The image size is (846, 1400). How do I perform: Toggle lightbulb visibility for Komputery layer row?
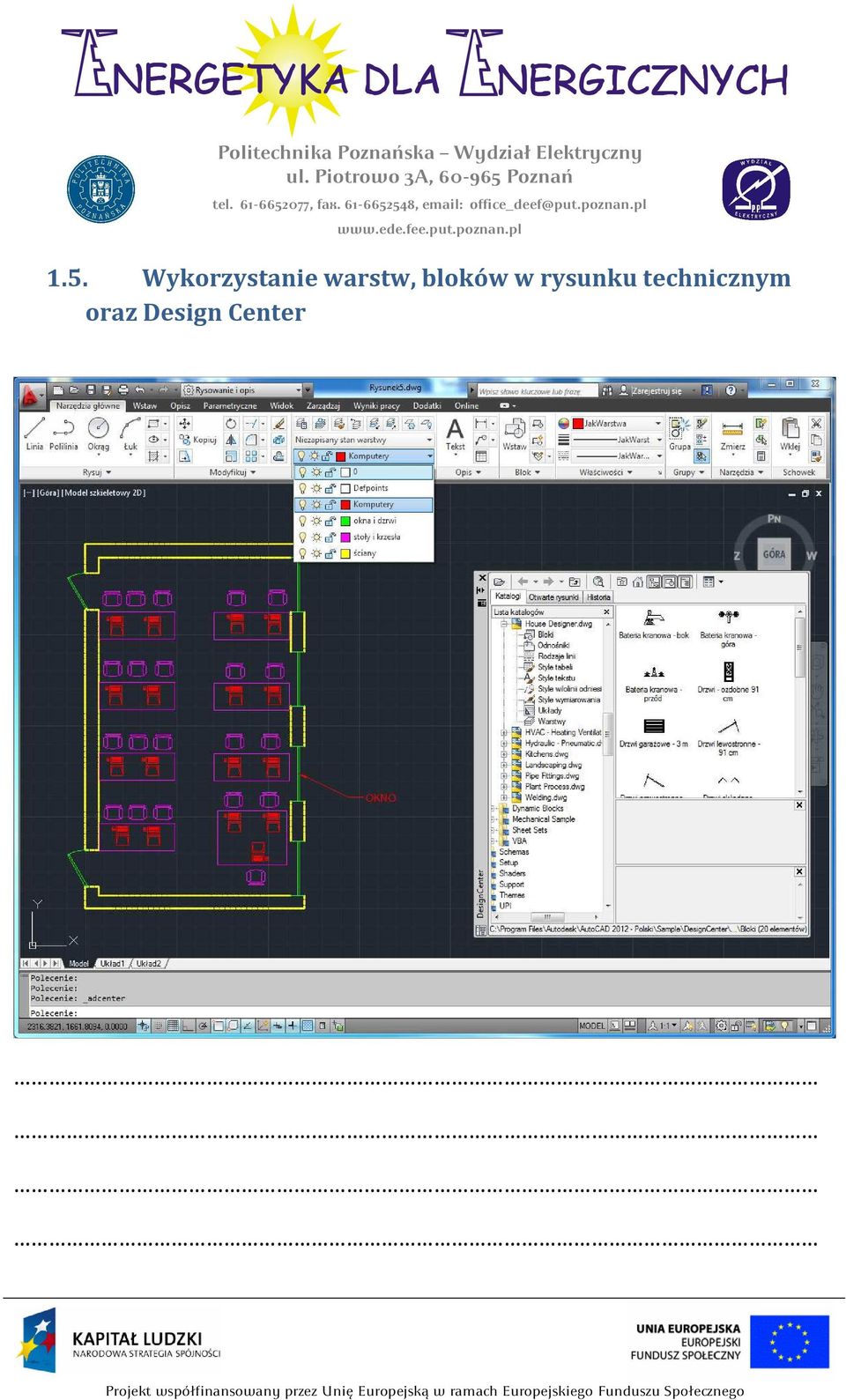click(302, 505)
